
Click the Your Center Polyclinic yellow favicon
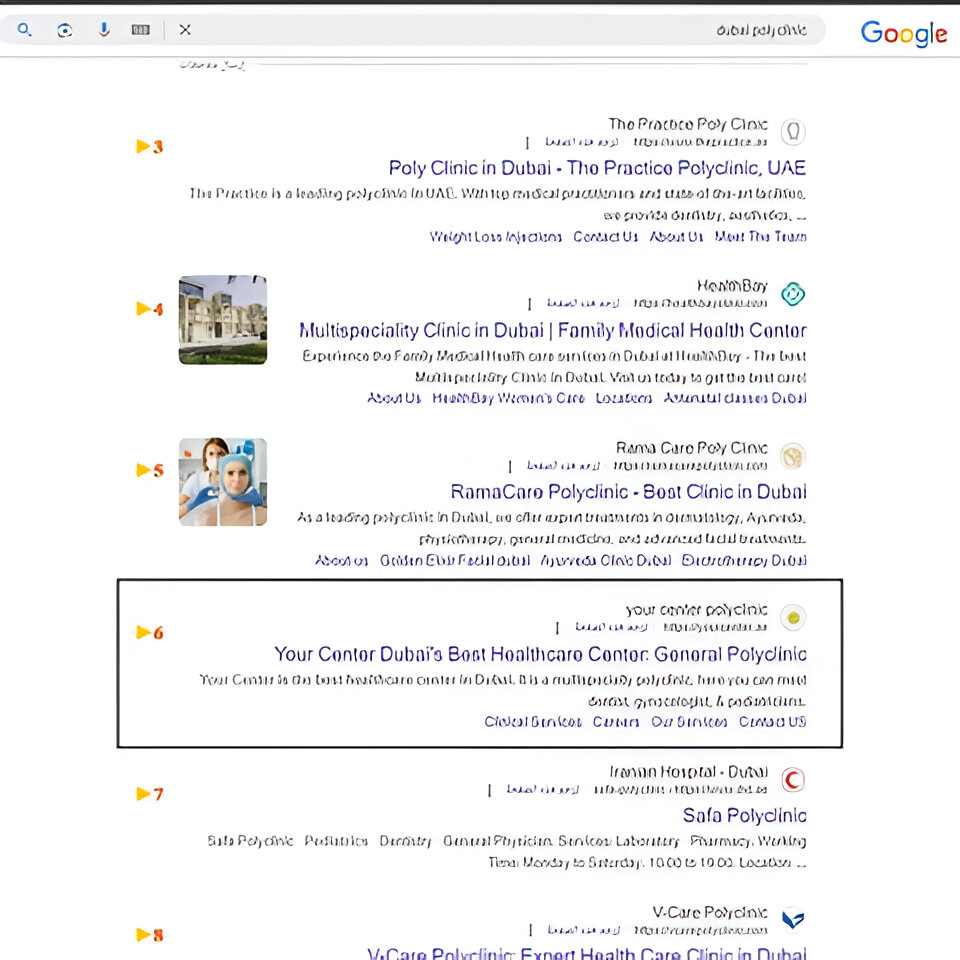793,618
